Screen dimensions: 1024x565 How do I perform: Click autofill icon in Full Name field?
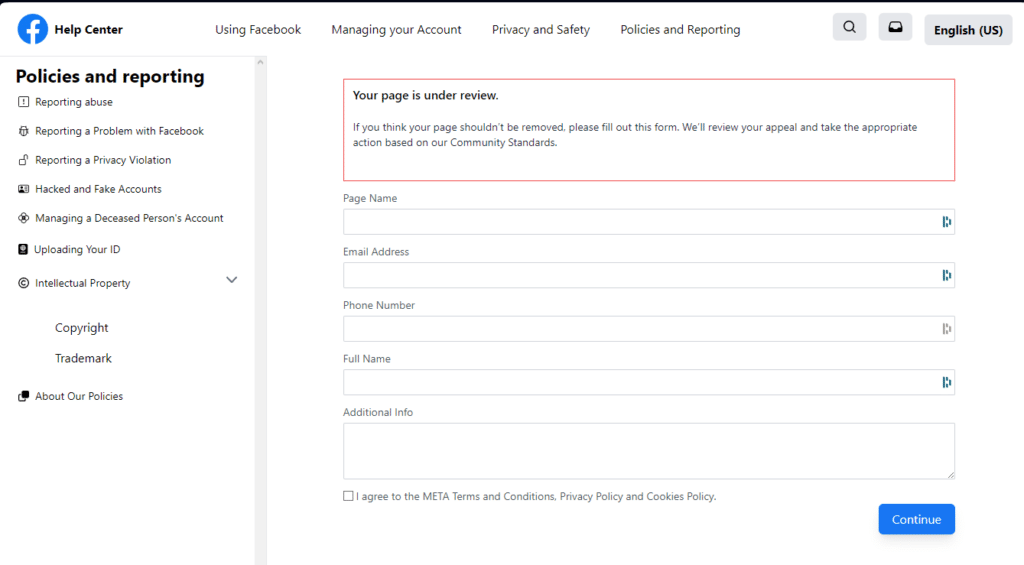(946, 383)
